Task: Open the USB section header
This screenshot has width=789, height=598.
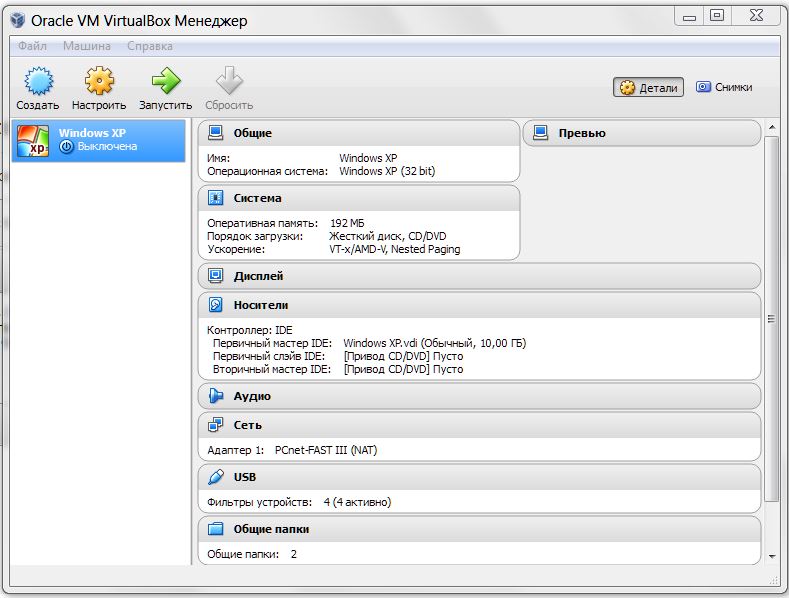Action: pos(480,477)
